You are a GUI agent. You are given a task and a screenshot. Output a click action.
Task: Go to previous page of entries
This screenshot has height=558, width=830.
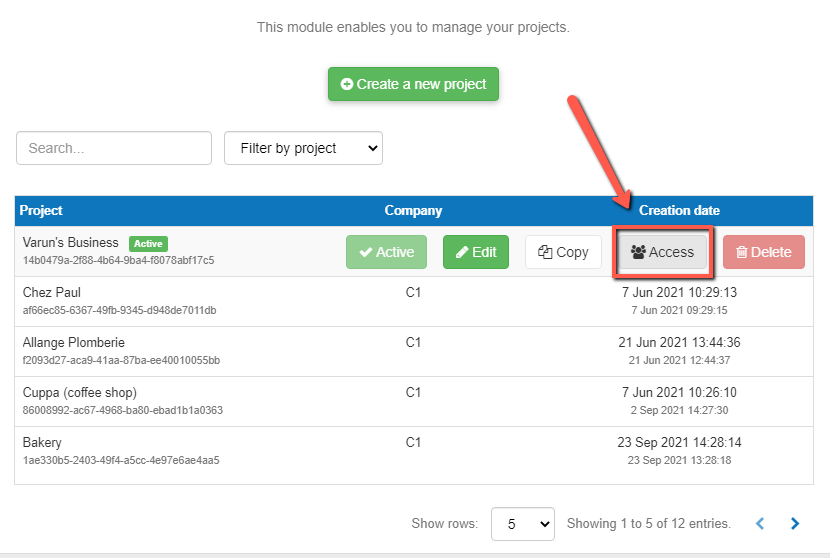click(x=760, y=524)
